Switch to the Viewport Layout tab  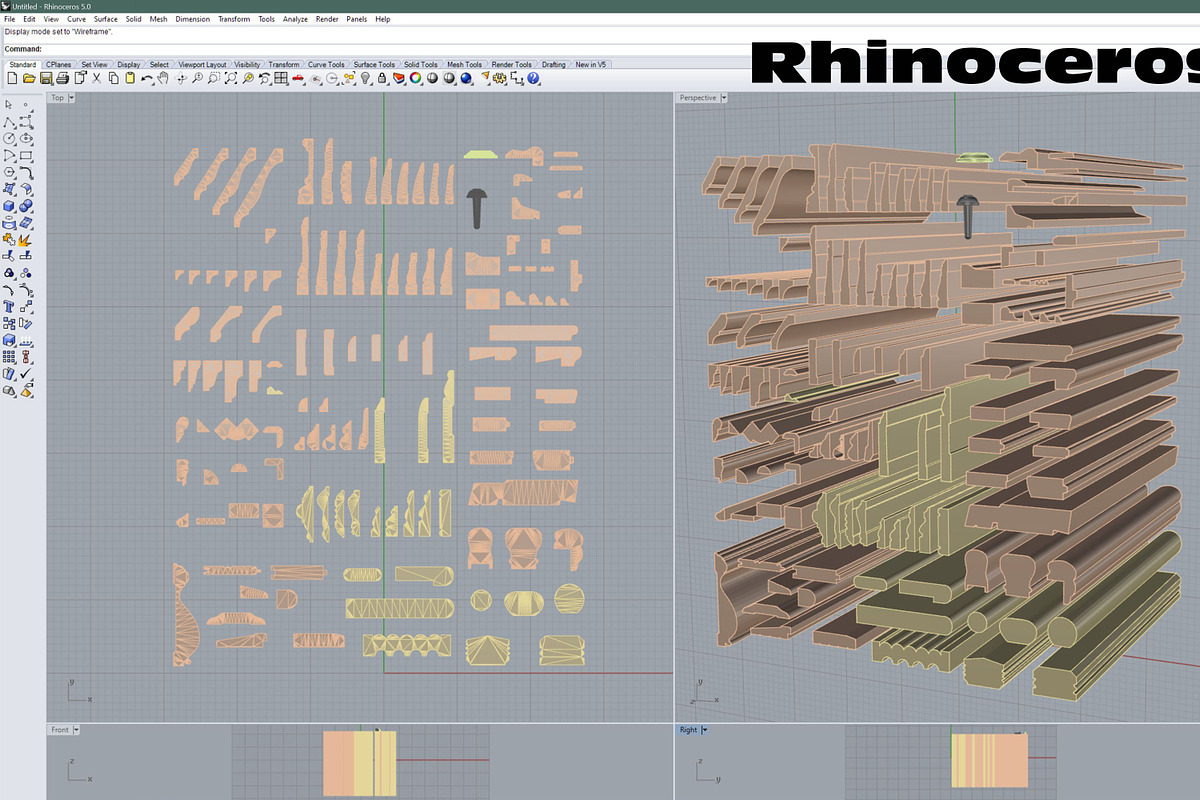point(202,64)
